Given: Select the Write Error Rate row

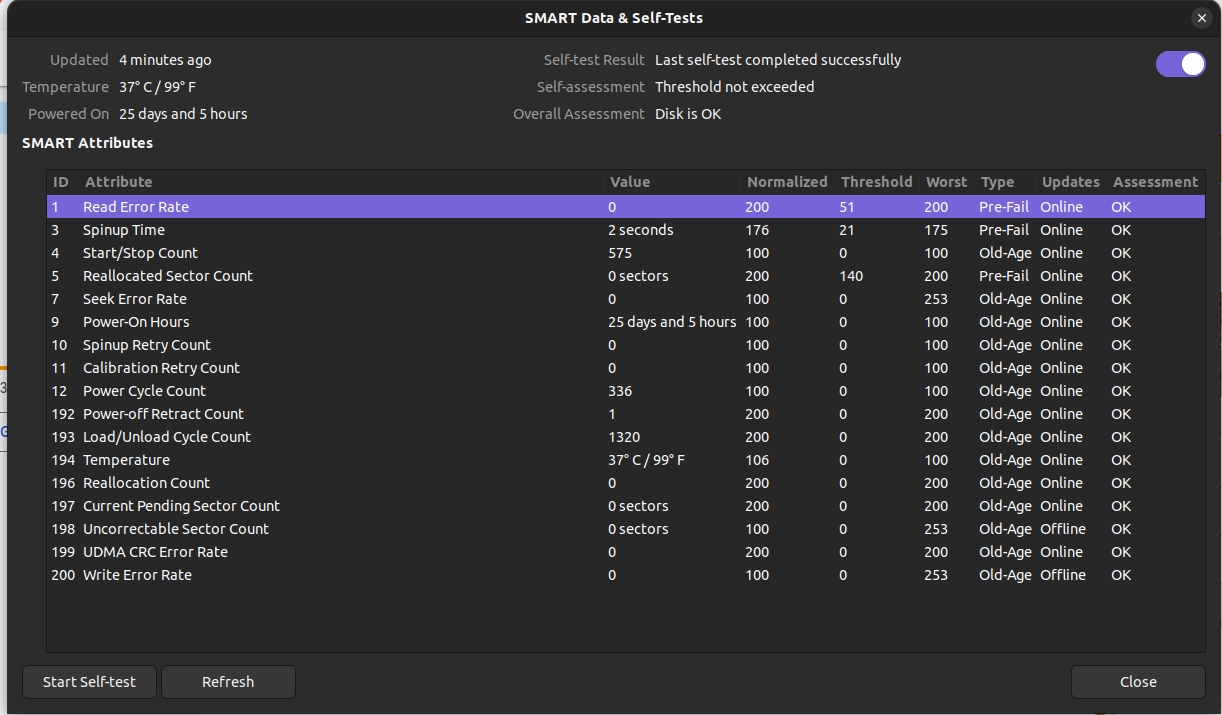Looking at the screenshot, I should (137, 575).
